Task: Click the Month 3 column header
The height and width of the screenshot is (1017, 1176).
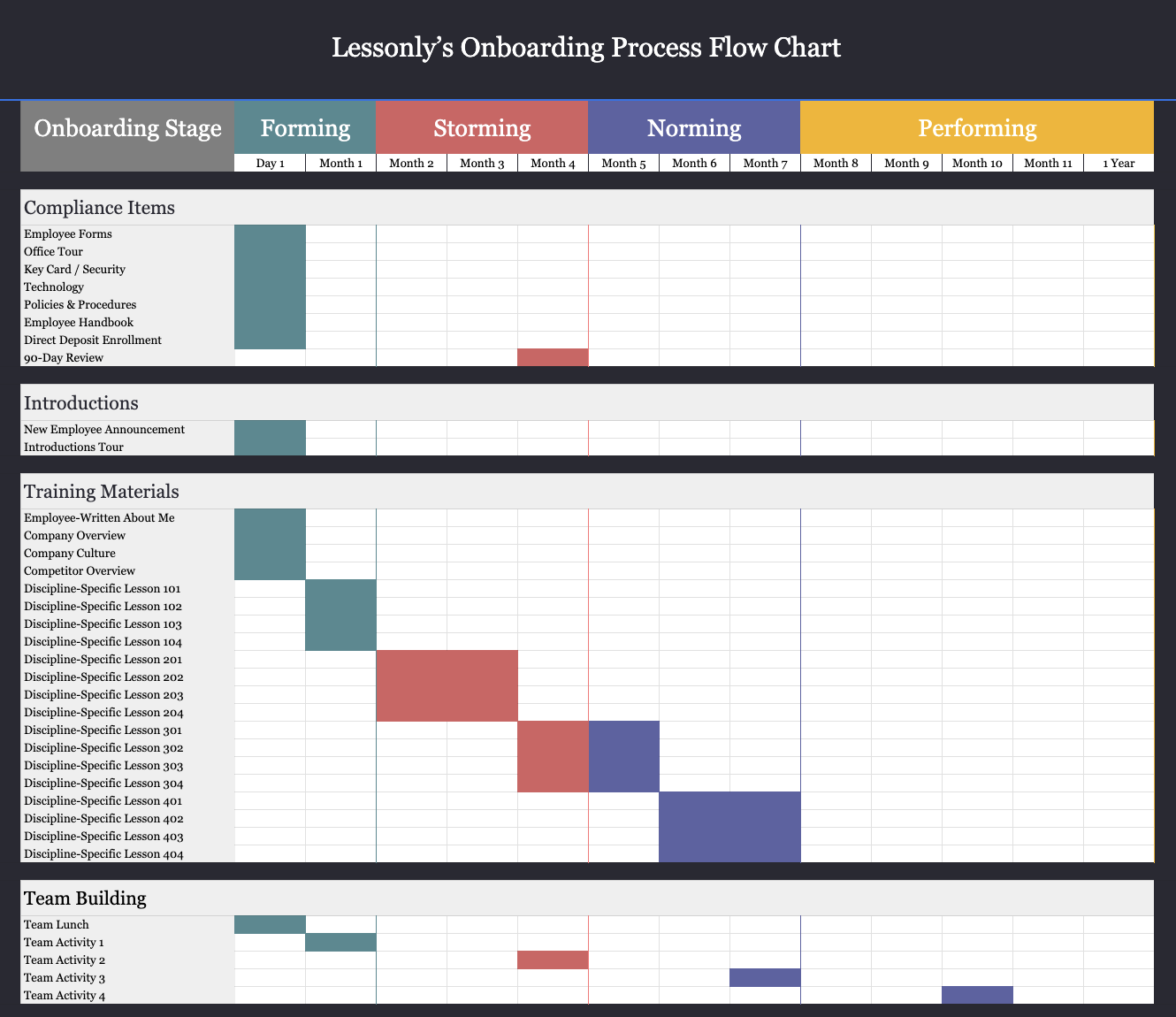Action: [483, 163]
